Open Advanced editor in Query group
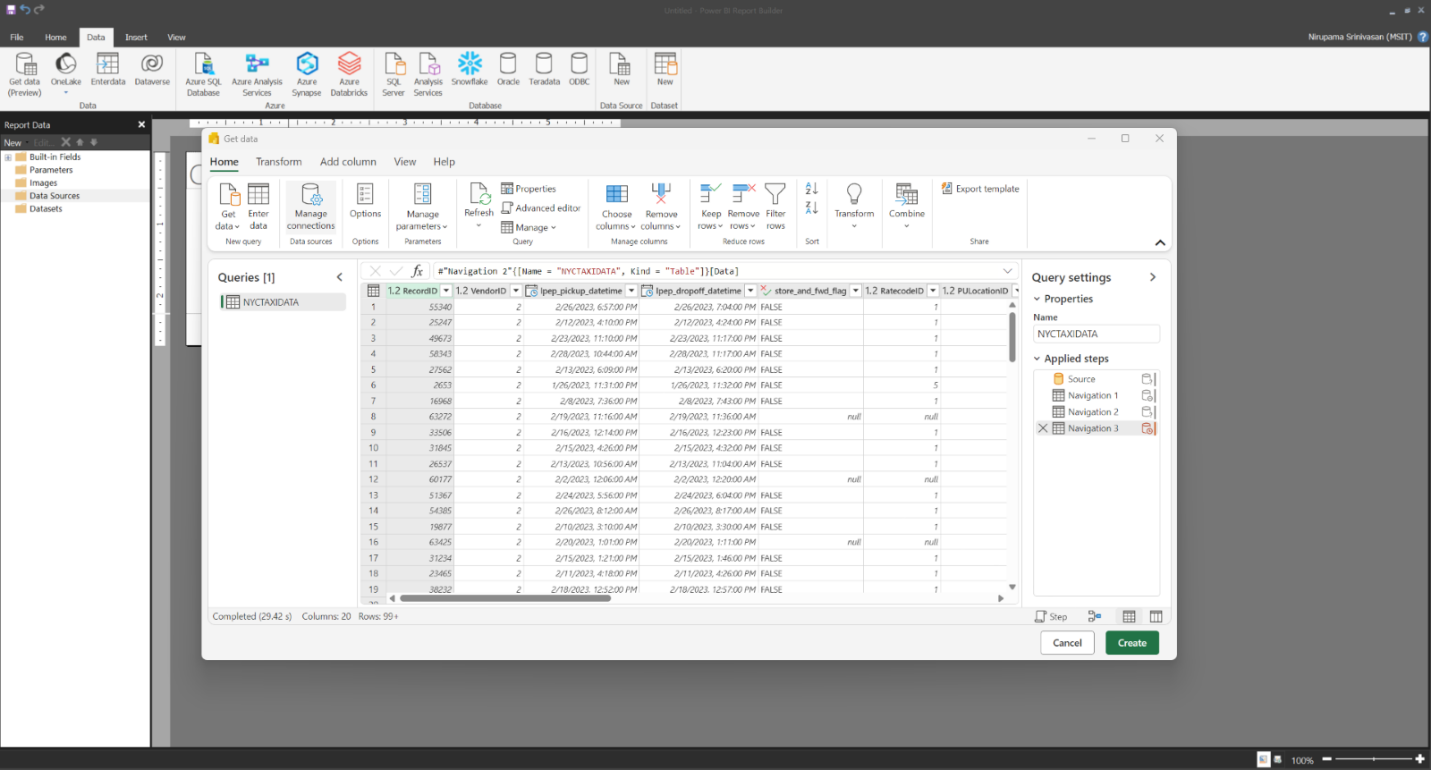The height and width of the screenshot is (770, 1431). 540,208
